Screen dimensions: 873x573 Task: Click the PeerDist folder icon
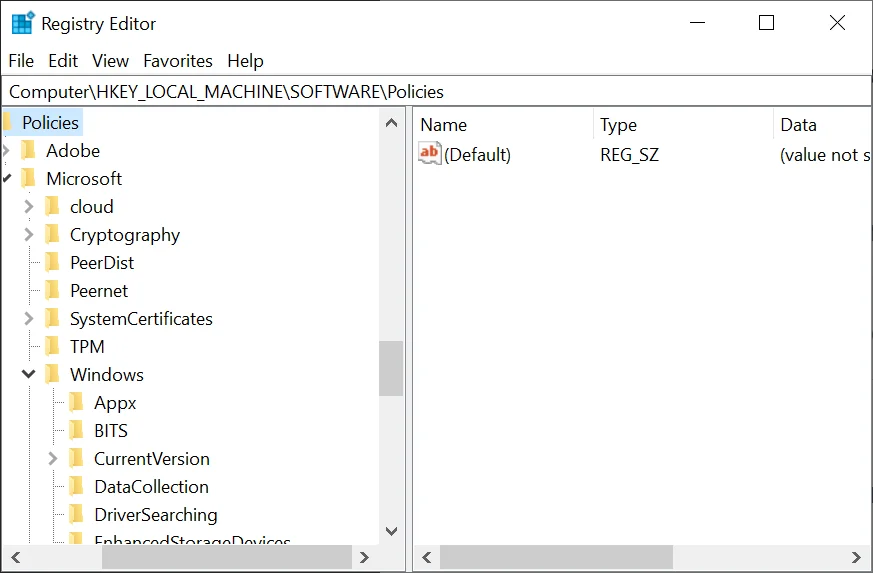point(52,262)
